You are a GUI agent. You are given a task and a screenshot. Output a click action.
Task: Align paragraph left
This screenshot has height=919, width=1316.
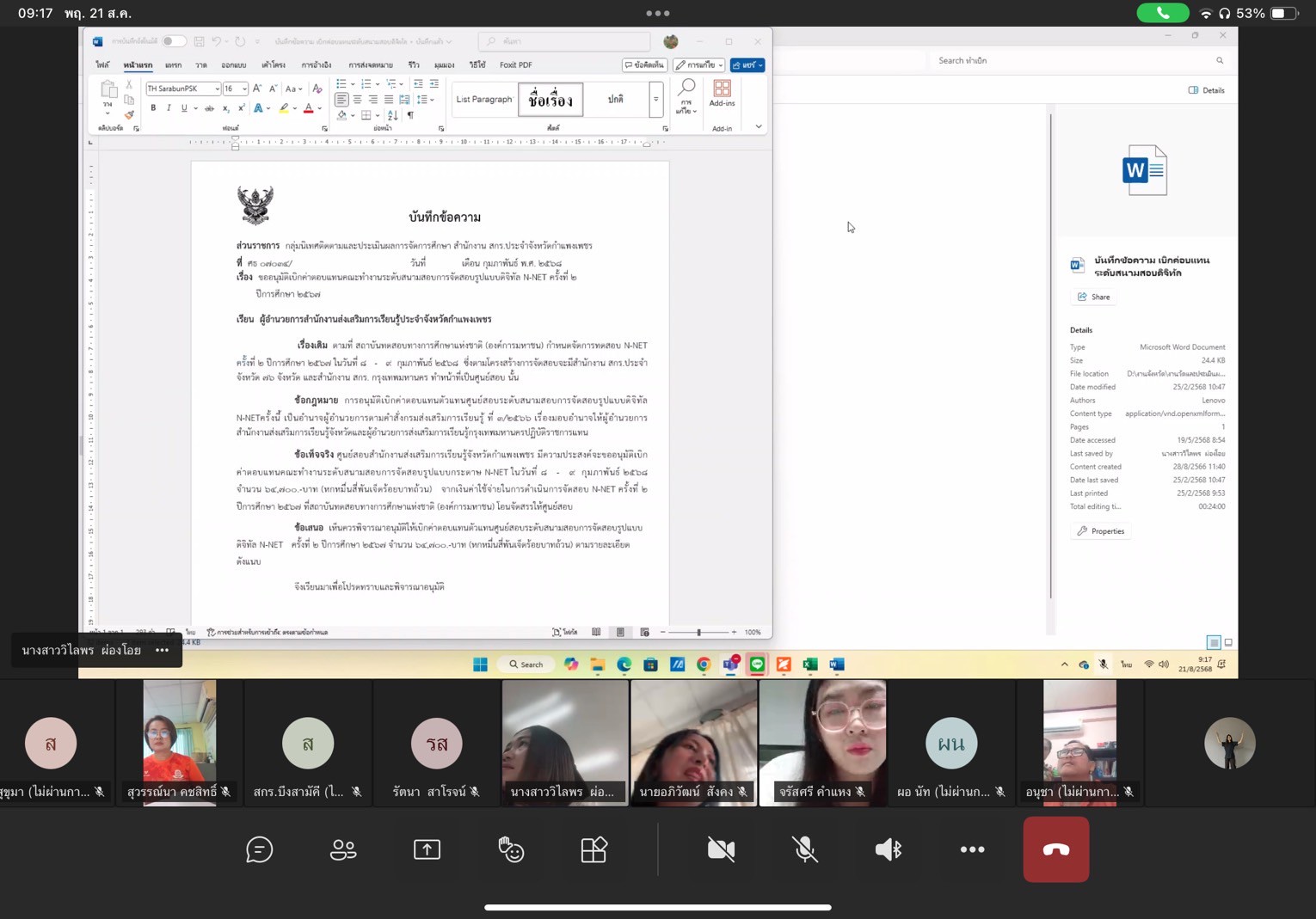coord(341,100)
